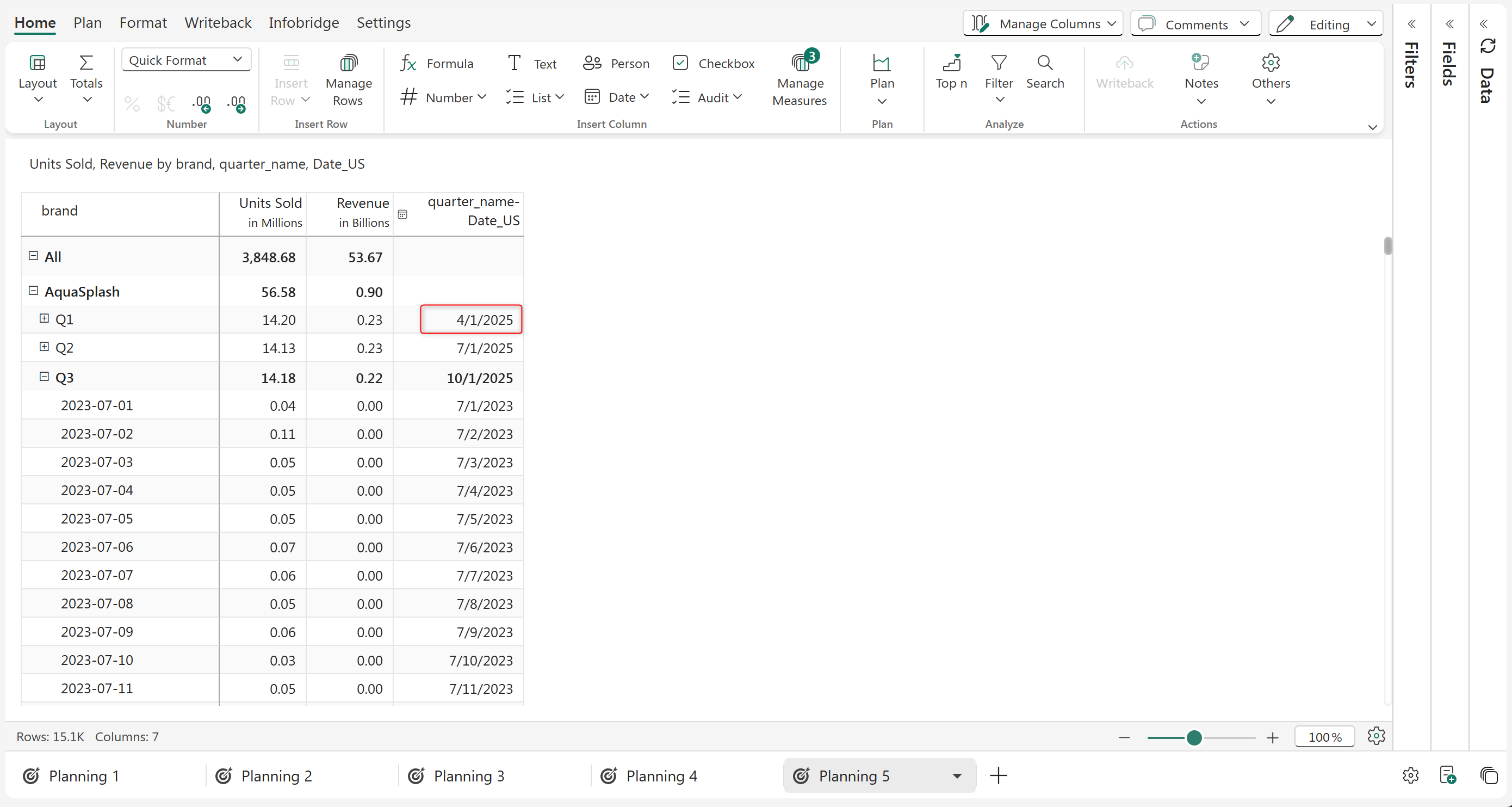
Task: Insert a Person column
Action: pyautogui.click(x=616, y=64)
